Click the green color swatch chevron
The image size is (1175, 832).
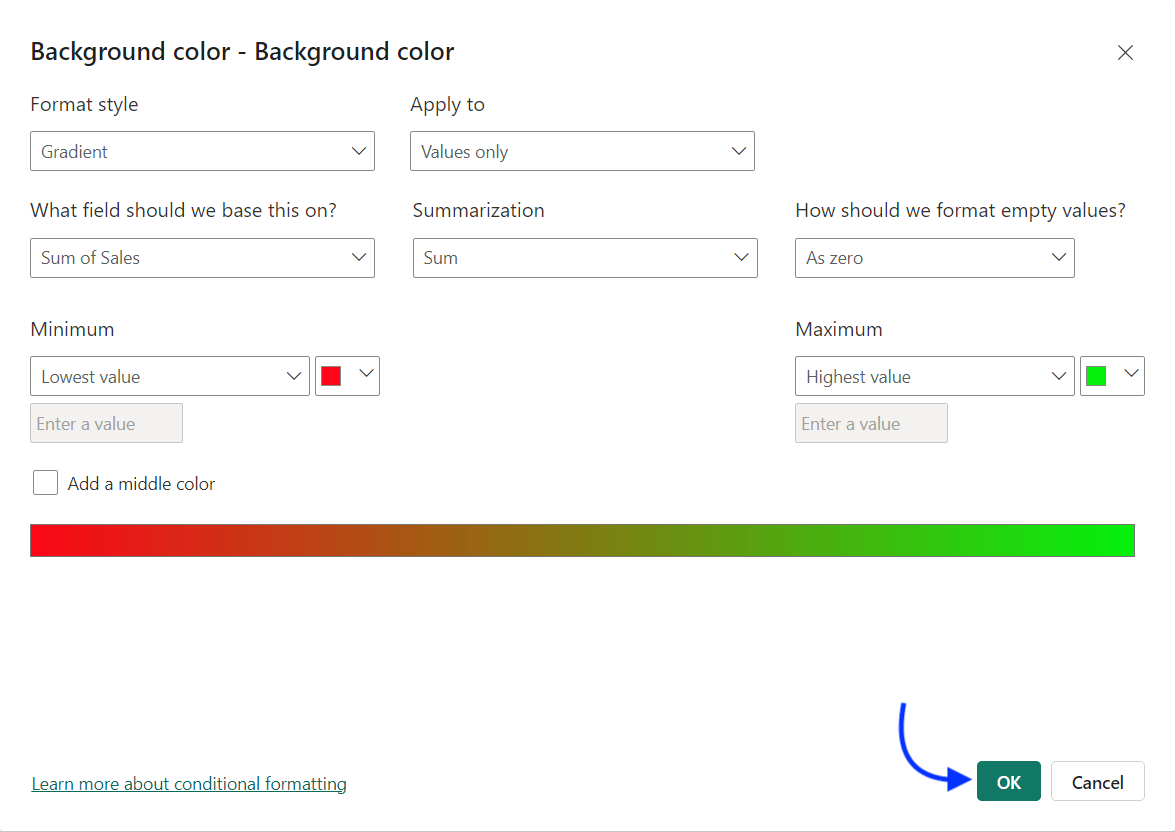[x=1130, y=376]
